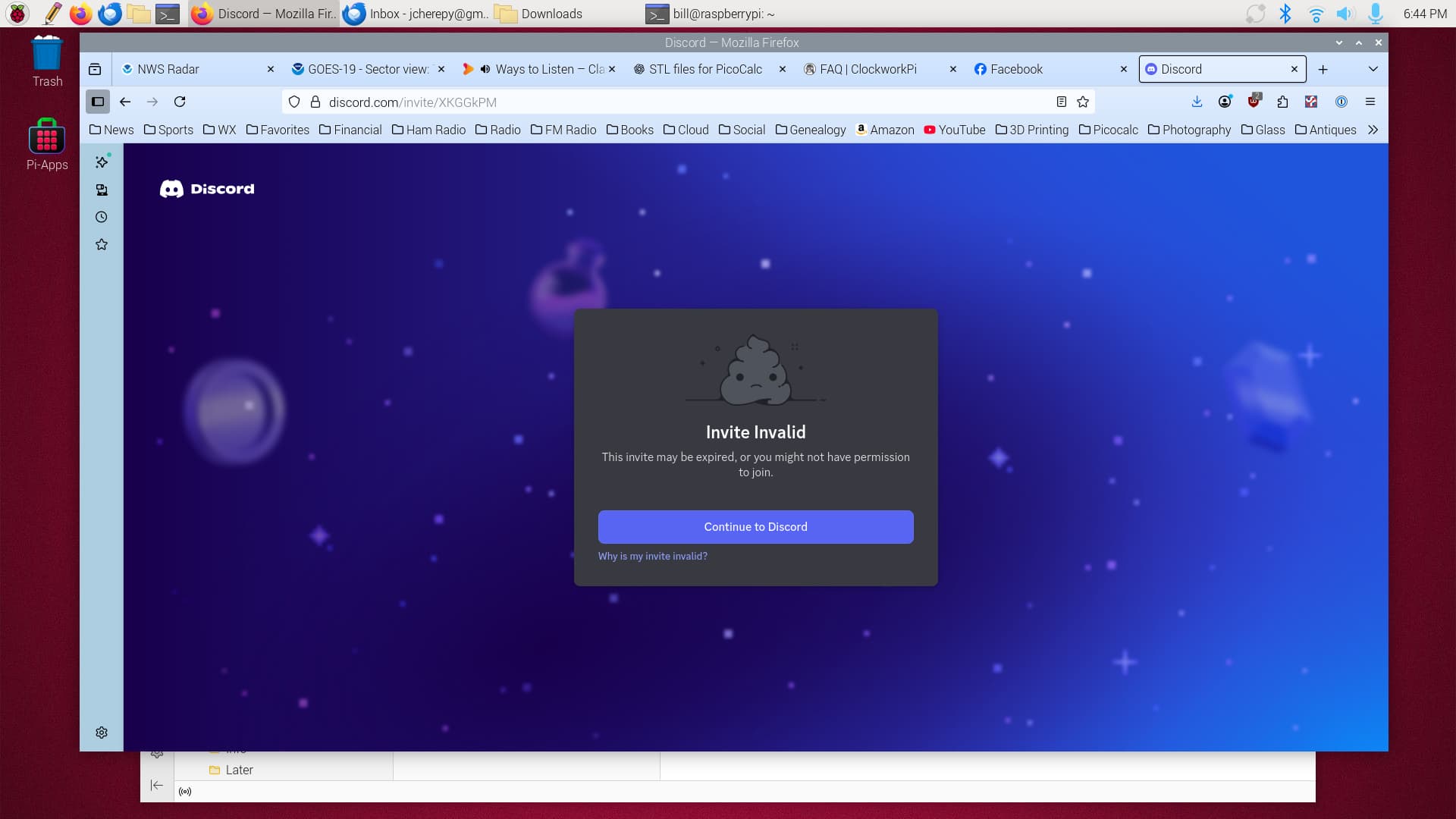Screen dimensions: 1456x819
Task: Open sidebar synced tabs icon
Action: [x=102, y=190]
